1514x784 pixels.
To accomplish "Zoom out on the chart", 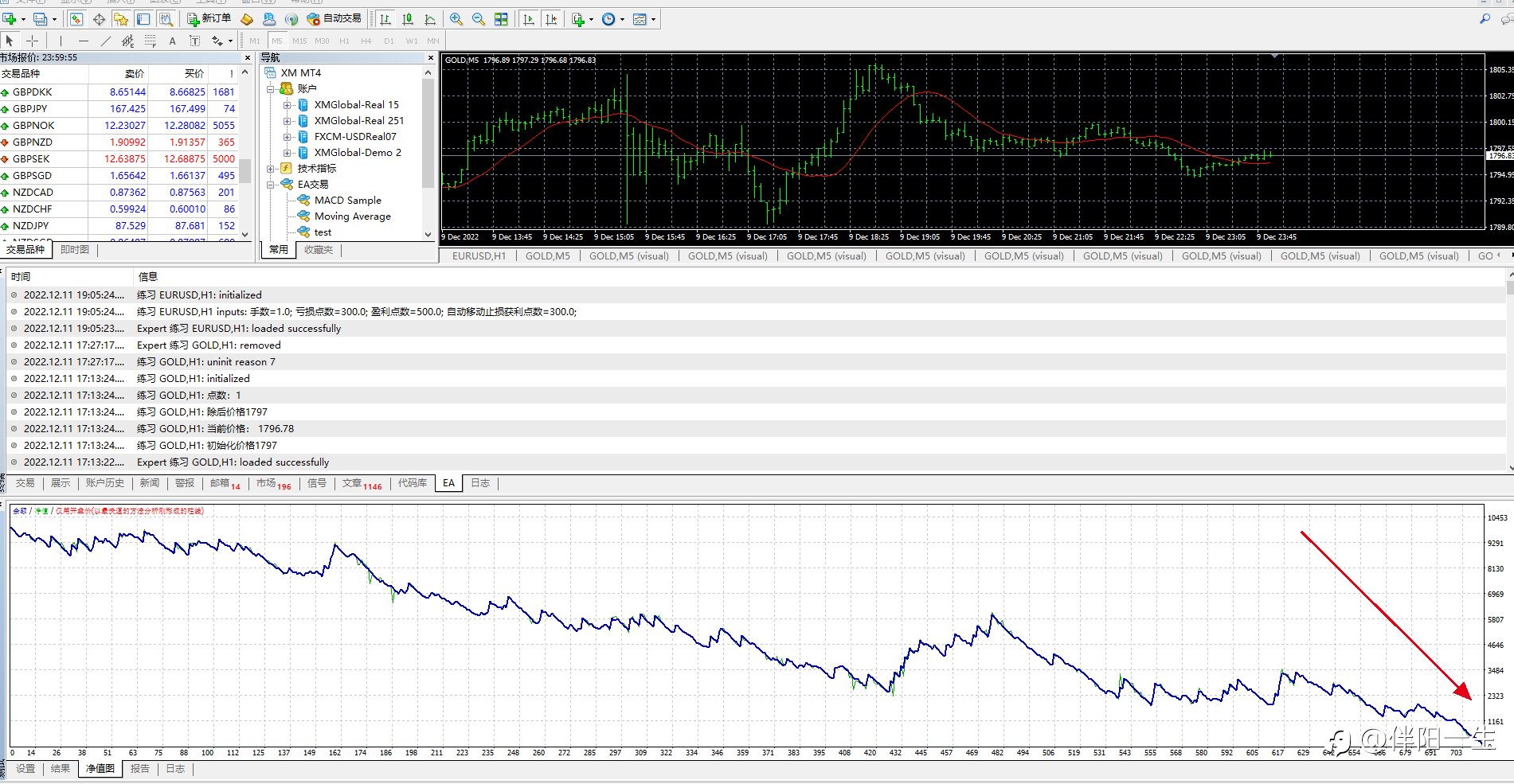I will click(479, 19).
